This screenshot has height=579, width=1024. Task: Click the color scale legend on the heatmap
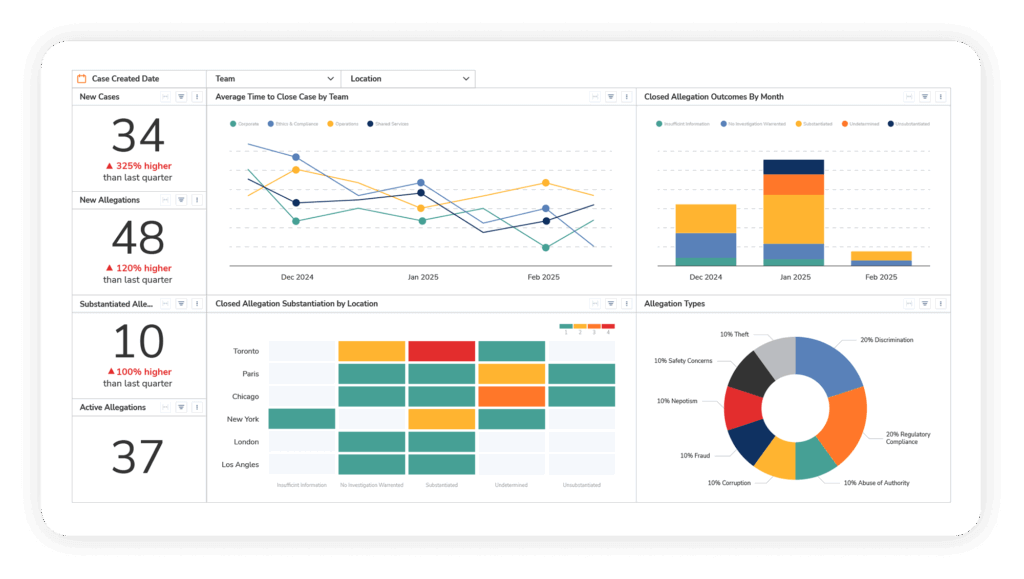(586, 325)
